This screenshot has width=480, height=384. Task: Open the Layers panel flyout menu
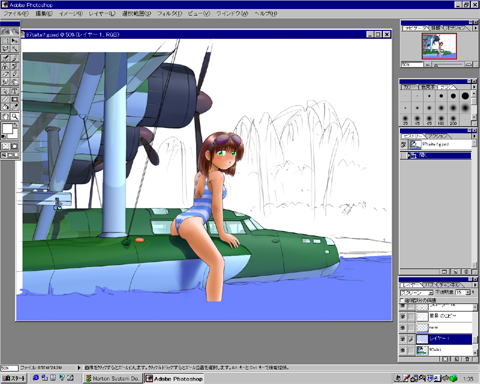pos(474,285)
